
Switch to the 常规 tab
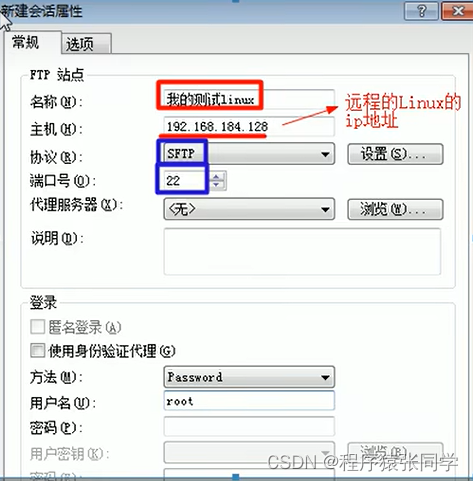(x=26, y=43)
